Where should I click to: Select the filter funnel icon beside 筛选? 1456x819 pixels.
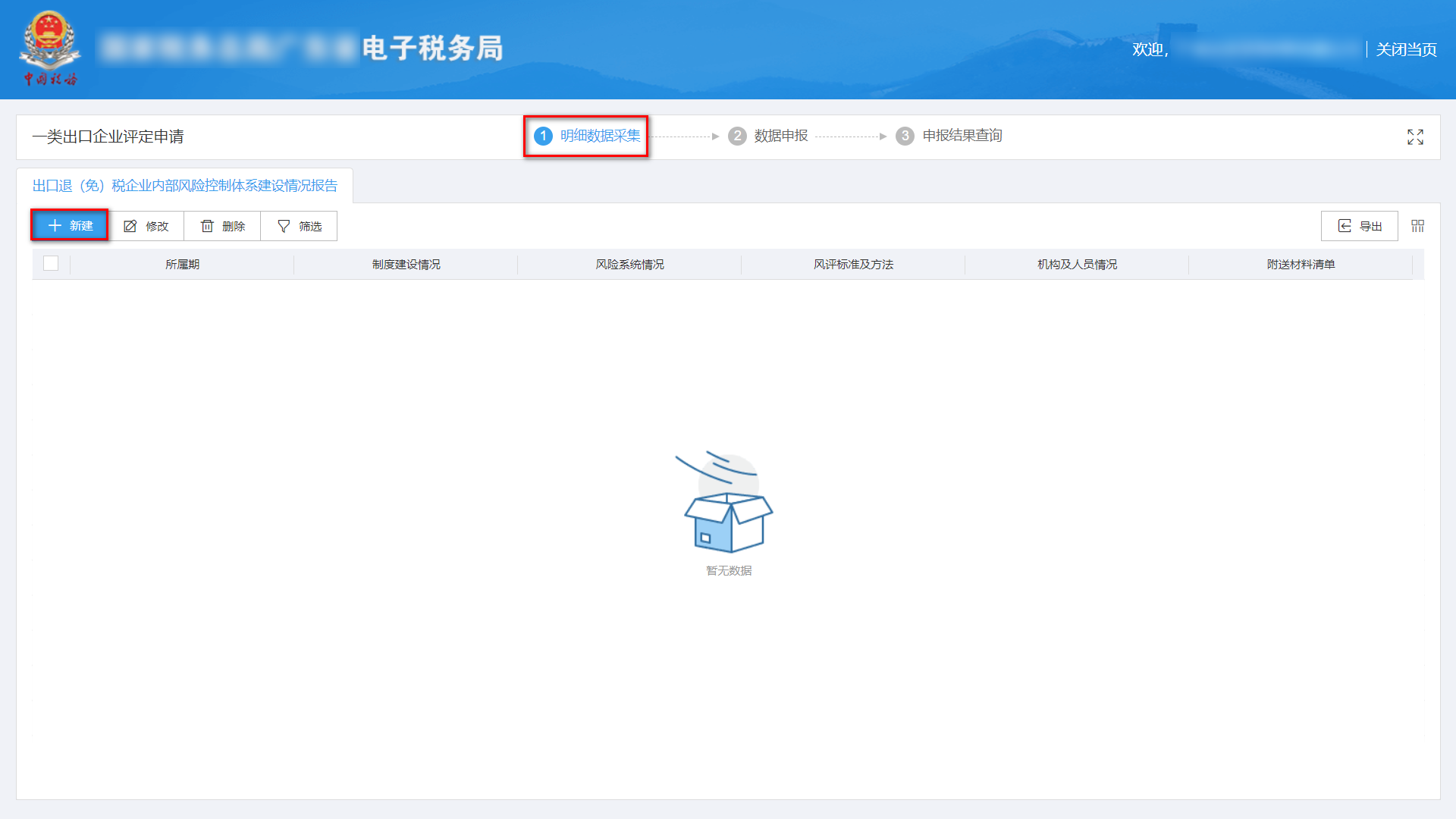pos(282,225)
